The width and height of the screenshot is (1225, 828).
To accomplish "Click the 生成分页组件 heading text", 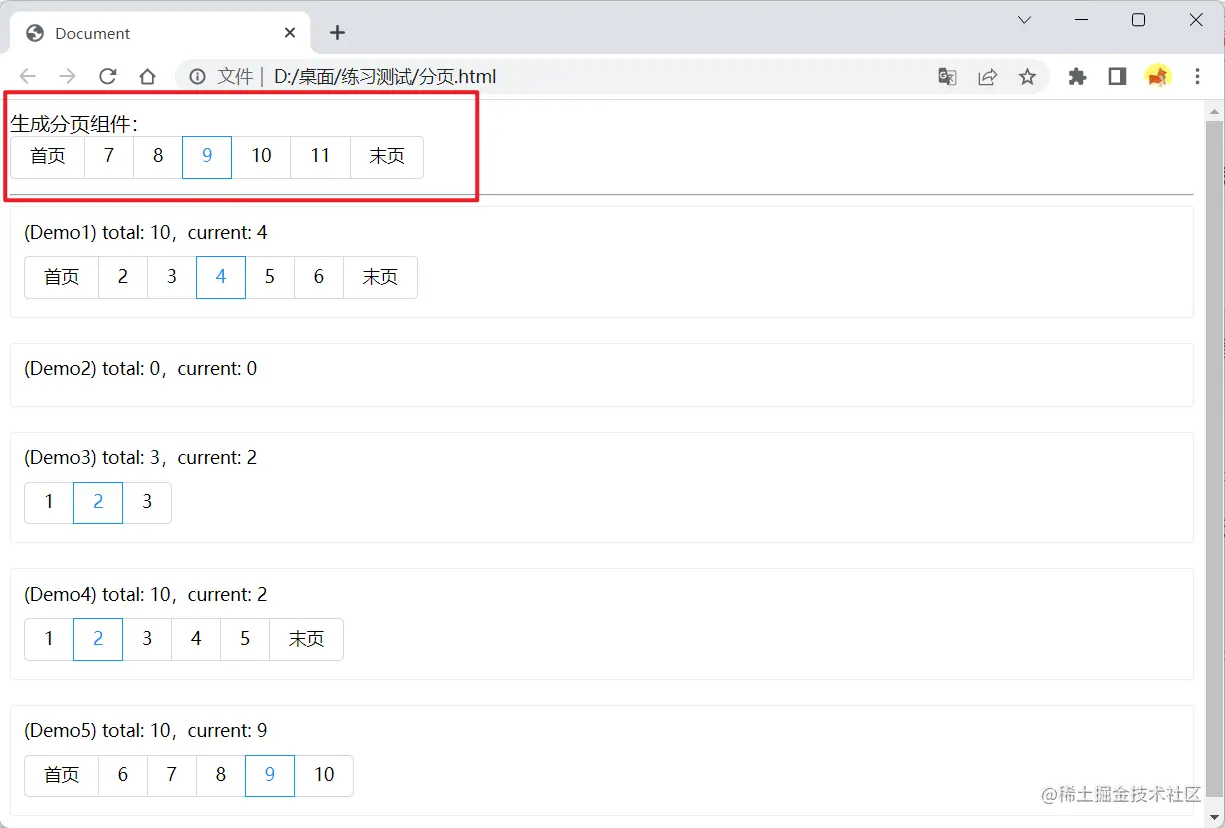I will tap(74, 124).
